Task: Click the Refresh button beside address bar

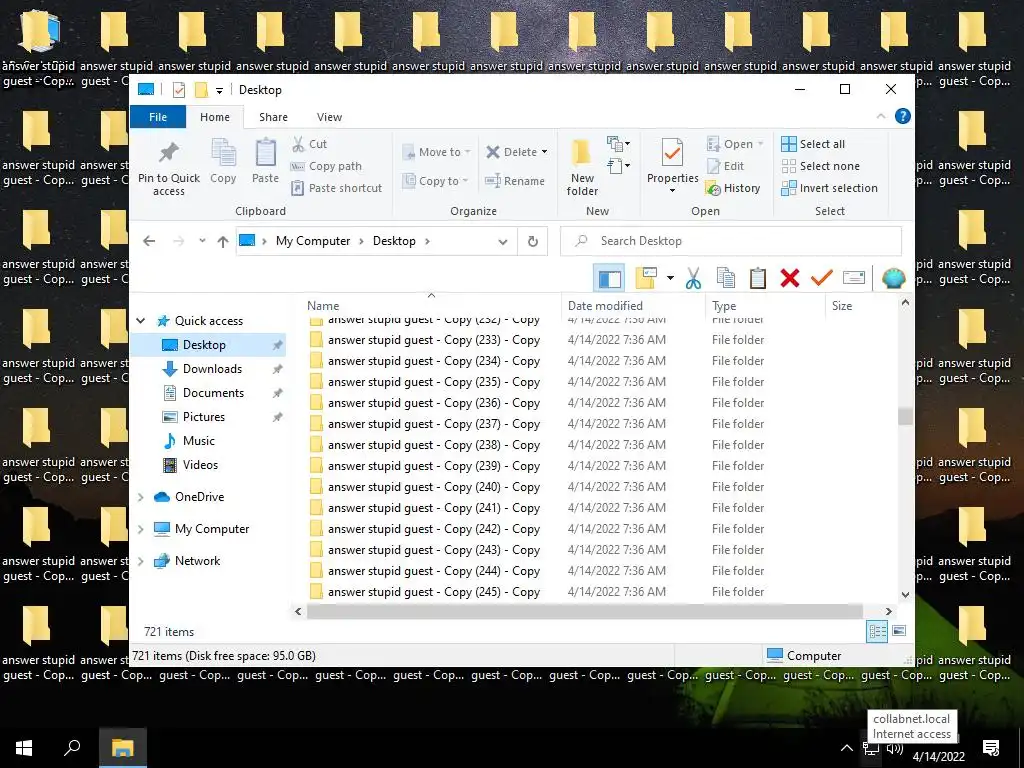Action: 533,242
